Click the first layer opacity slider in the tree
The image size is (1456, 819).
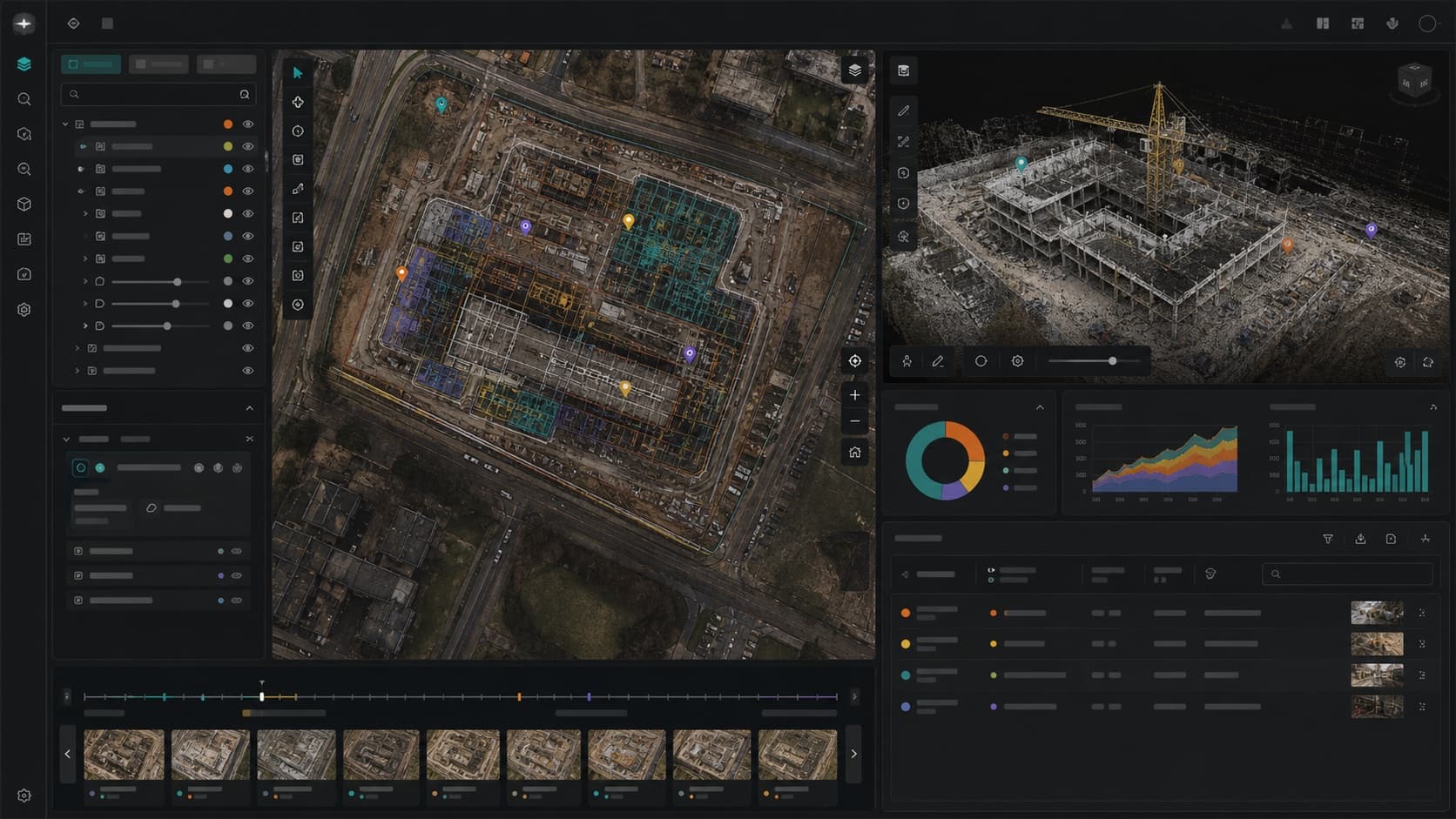[x=160, y=282]
